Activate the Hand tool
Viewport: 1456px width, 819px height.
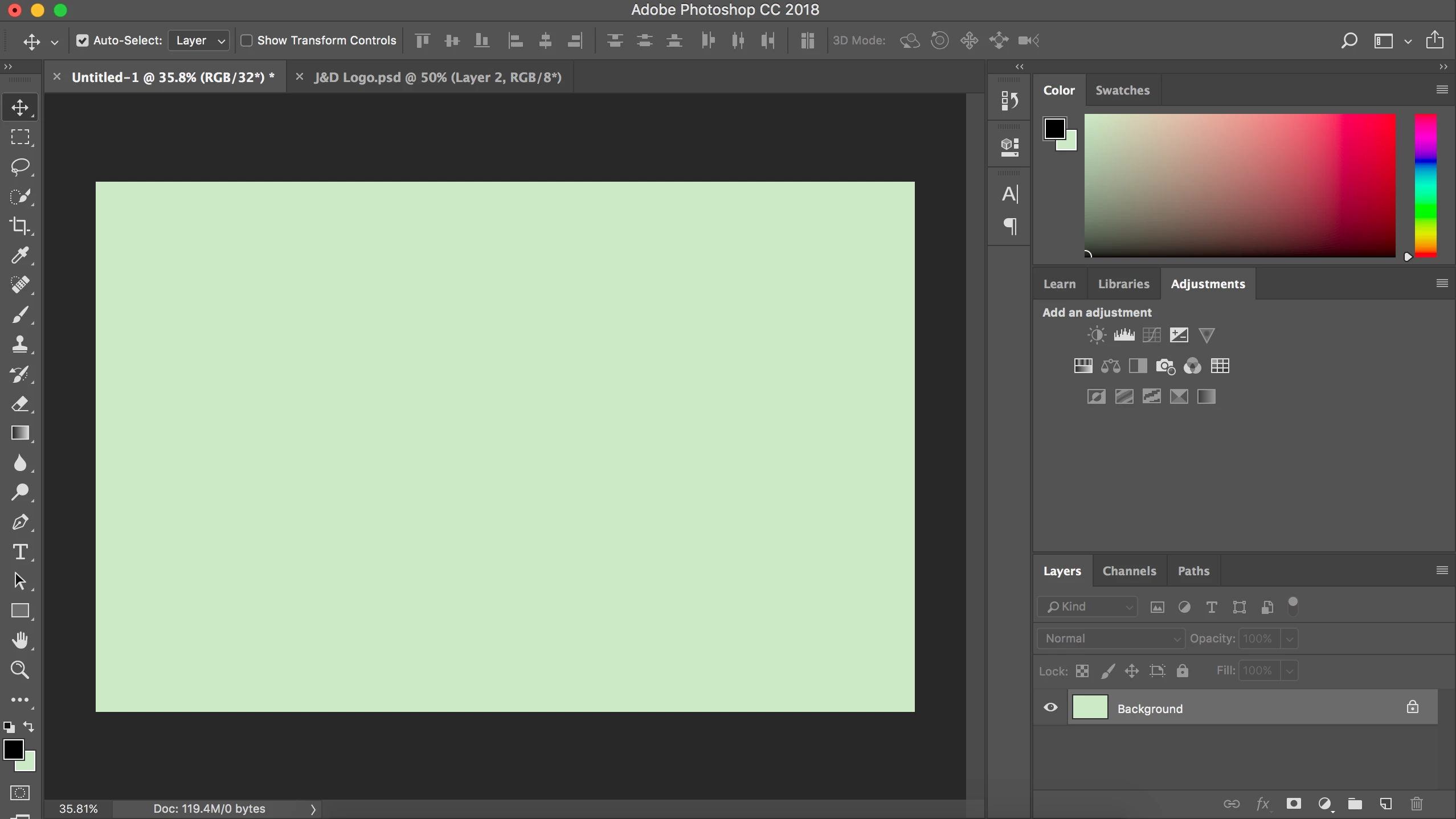[20, 641]
